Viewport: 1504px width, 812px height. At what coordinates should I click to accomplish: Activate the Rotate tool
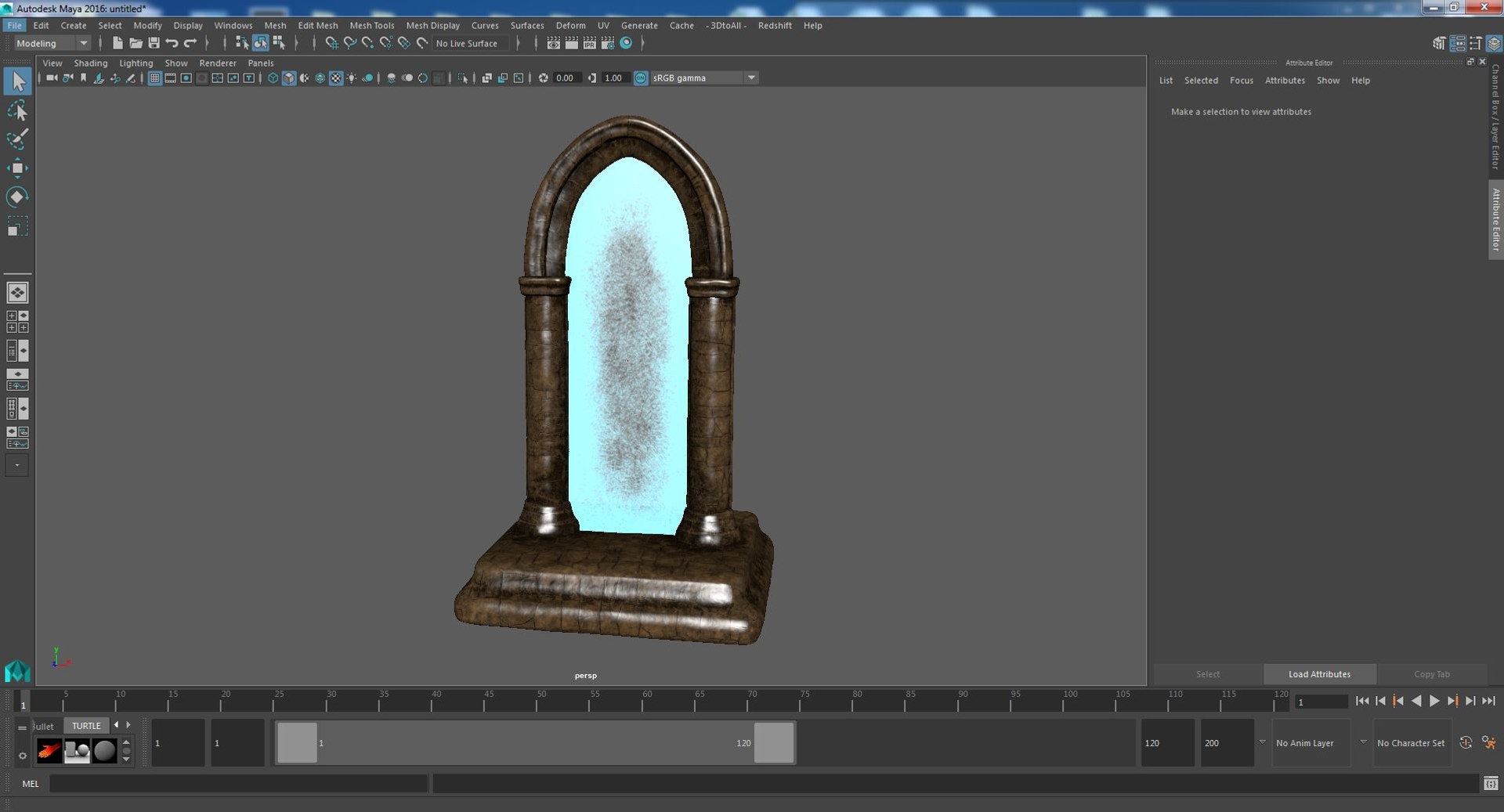[x=17, y=197]
